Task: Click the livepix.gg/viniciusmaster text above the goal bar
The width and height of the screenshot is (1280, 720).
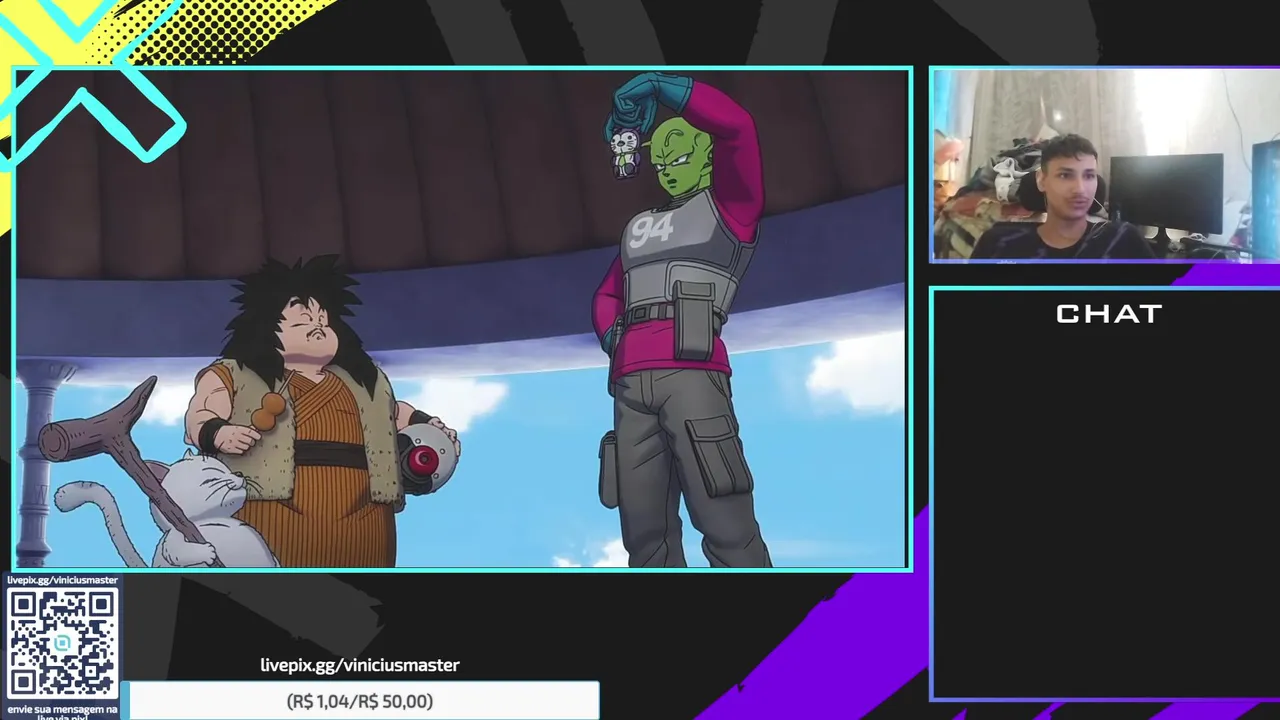Action: (360, 665)
